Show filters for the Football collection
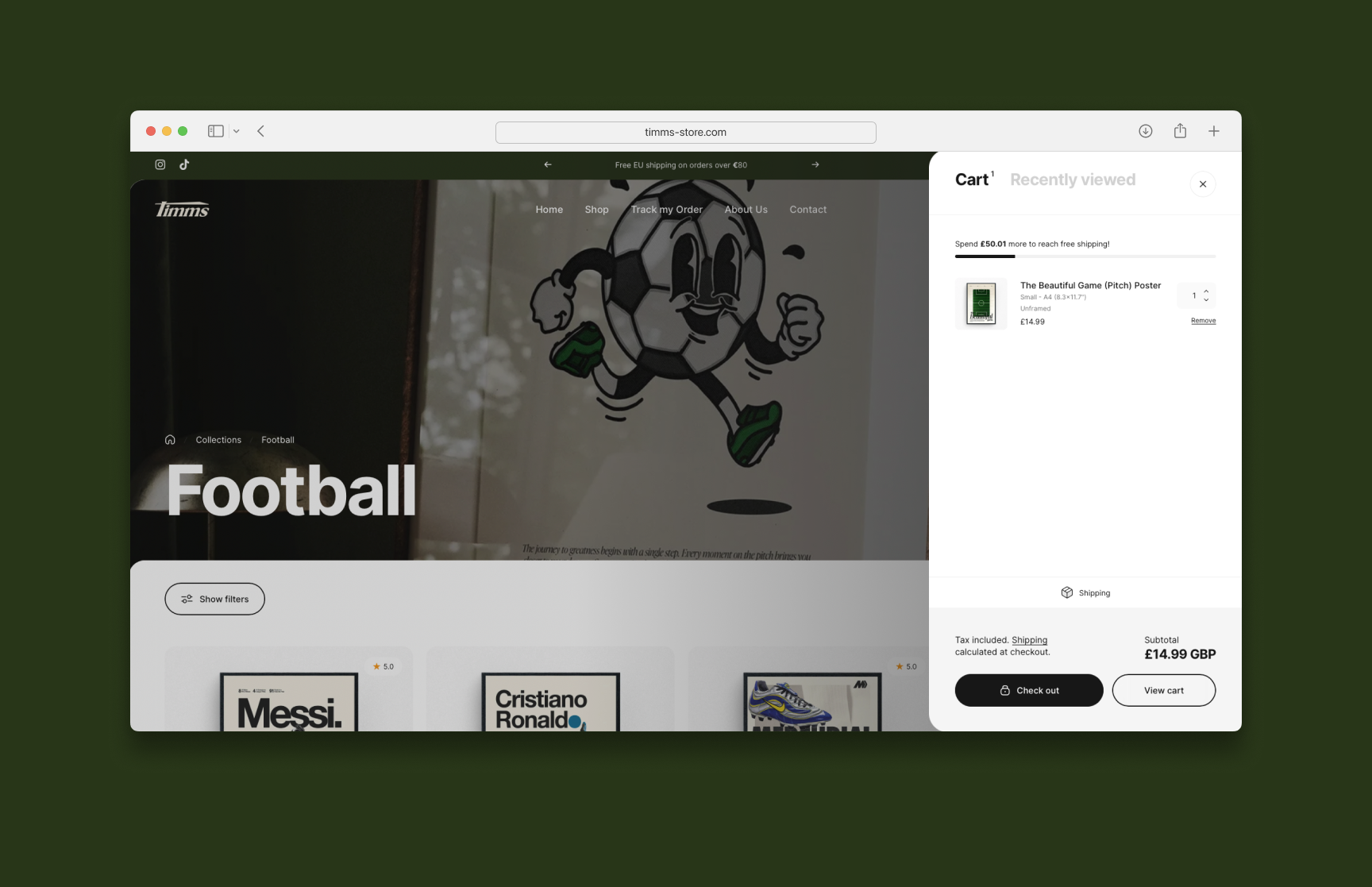Image resolution: width=1372 pixels, height=887 pixels. [x=214, y=599]
